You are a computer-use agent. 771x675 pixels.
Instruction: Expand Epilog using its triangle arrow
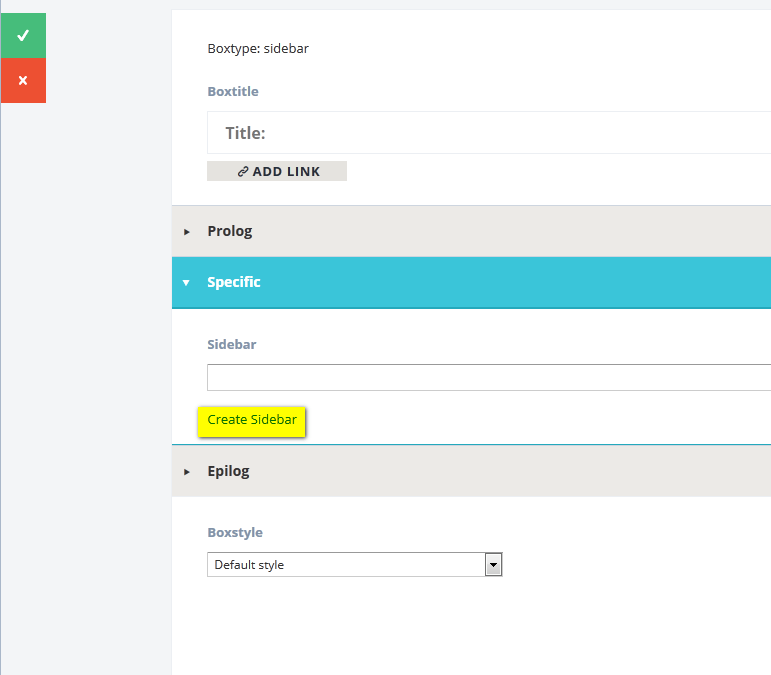pyautogui.click(x=187, y=472)
